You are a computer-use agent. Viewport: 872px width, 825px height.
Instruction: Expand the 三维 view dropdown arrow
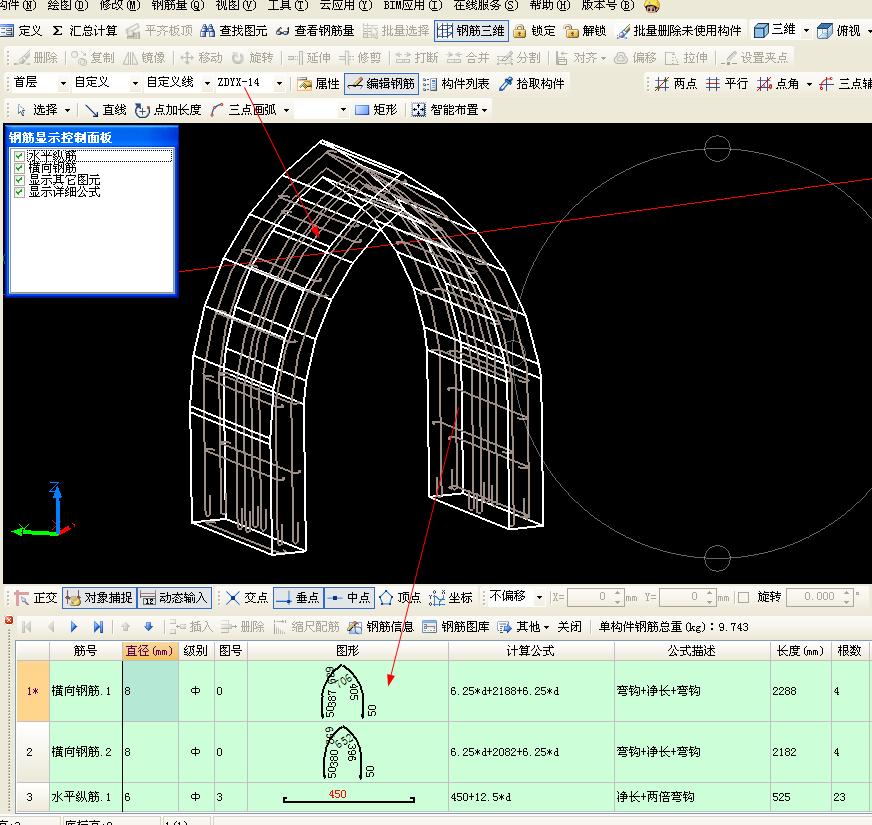click(x=806, y=31)
